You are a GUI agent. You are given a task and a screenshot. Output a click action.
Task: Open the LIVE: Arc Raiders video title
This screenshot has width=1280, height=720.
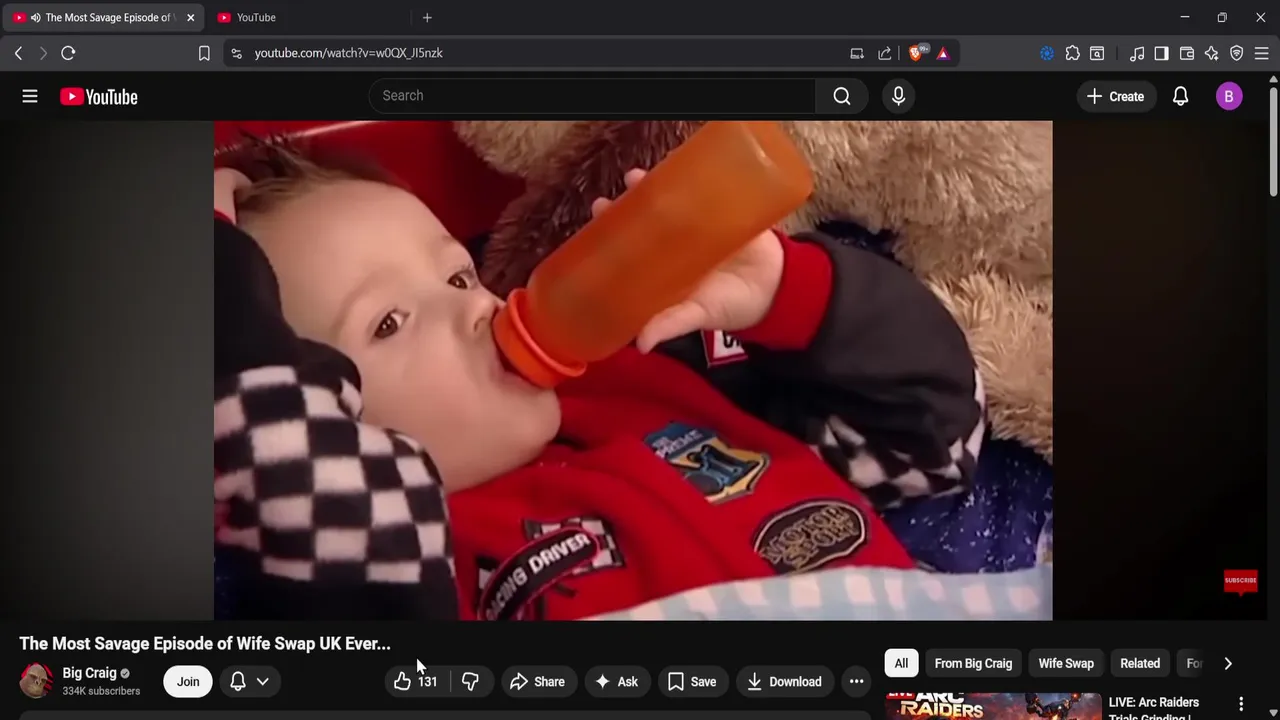tap(1154, 708)
